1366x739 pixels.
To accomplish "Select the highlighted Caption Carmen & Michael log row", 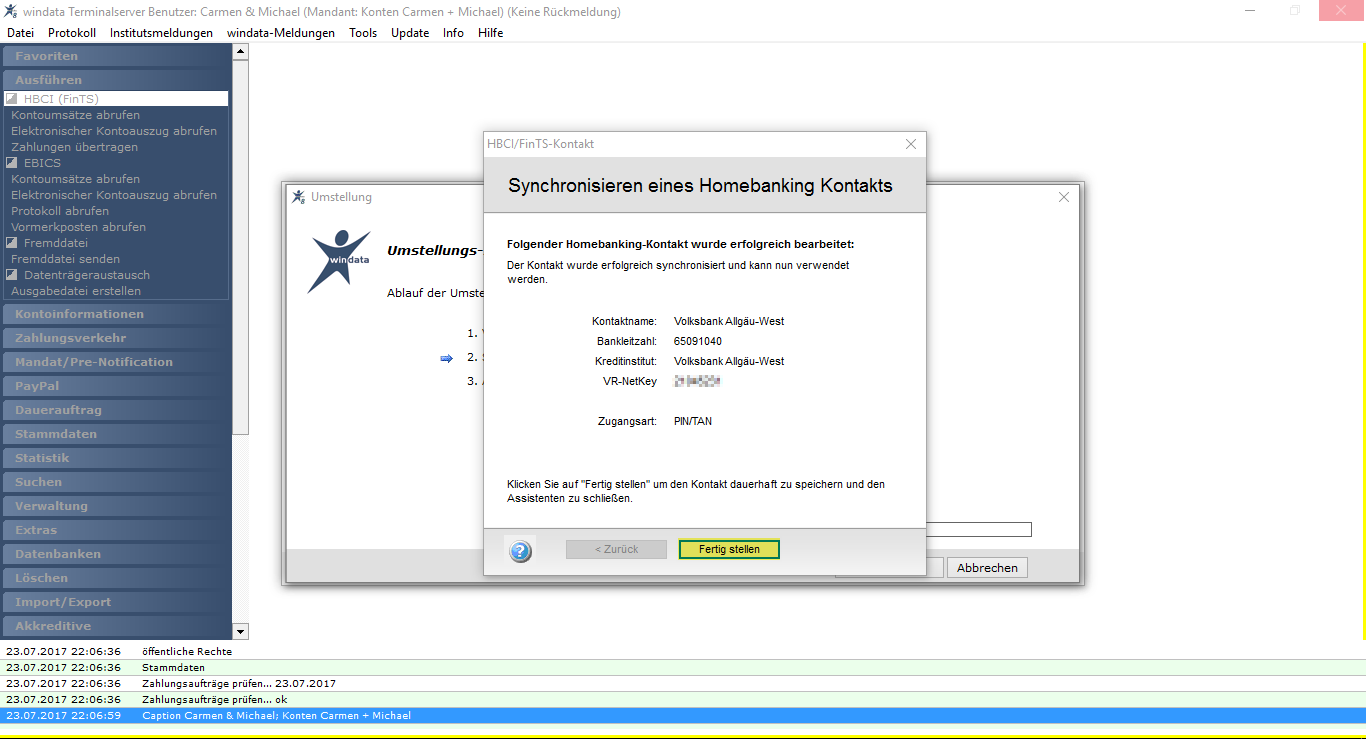I will click(683, 715).
